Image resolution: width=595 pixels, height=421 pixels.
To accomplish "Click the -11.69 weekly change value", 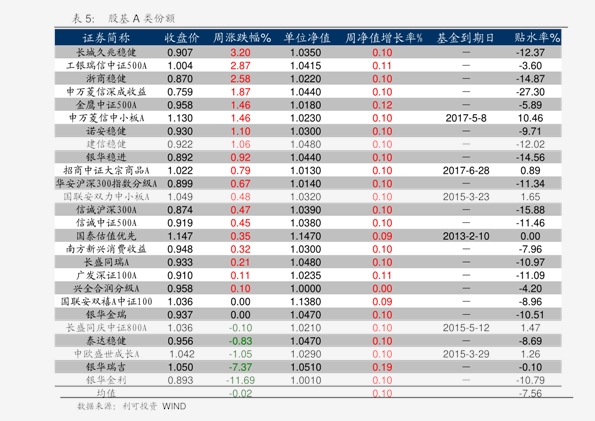I will 240,380.
